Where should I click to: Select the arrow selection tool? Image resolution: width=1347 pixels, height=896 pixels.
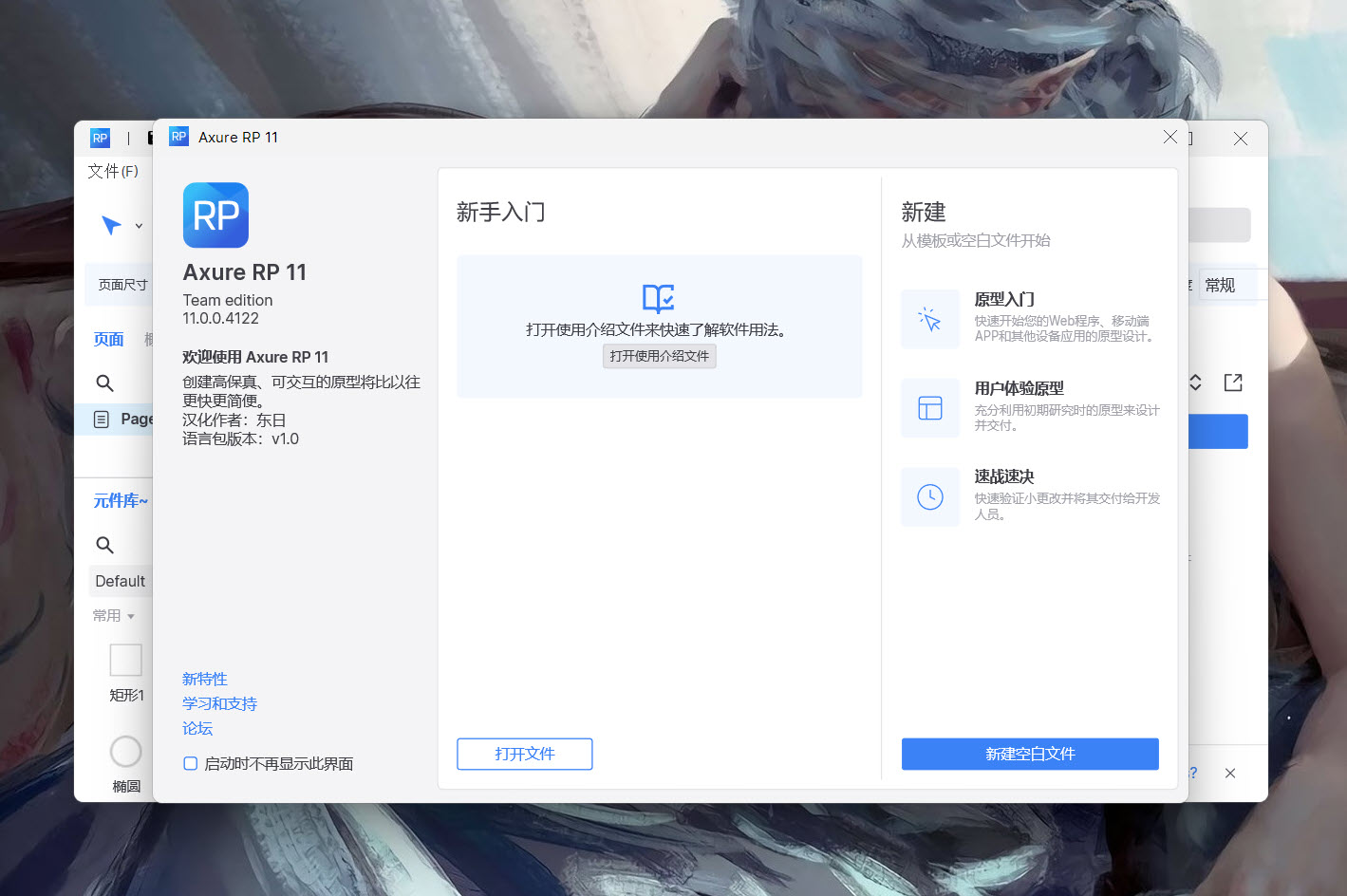click(111, 225)
